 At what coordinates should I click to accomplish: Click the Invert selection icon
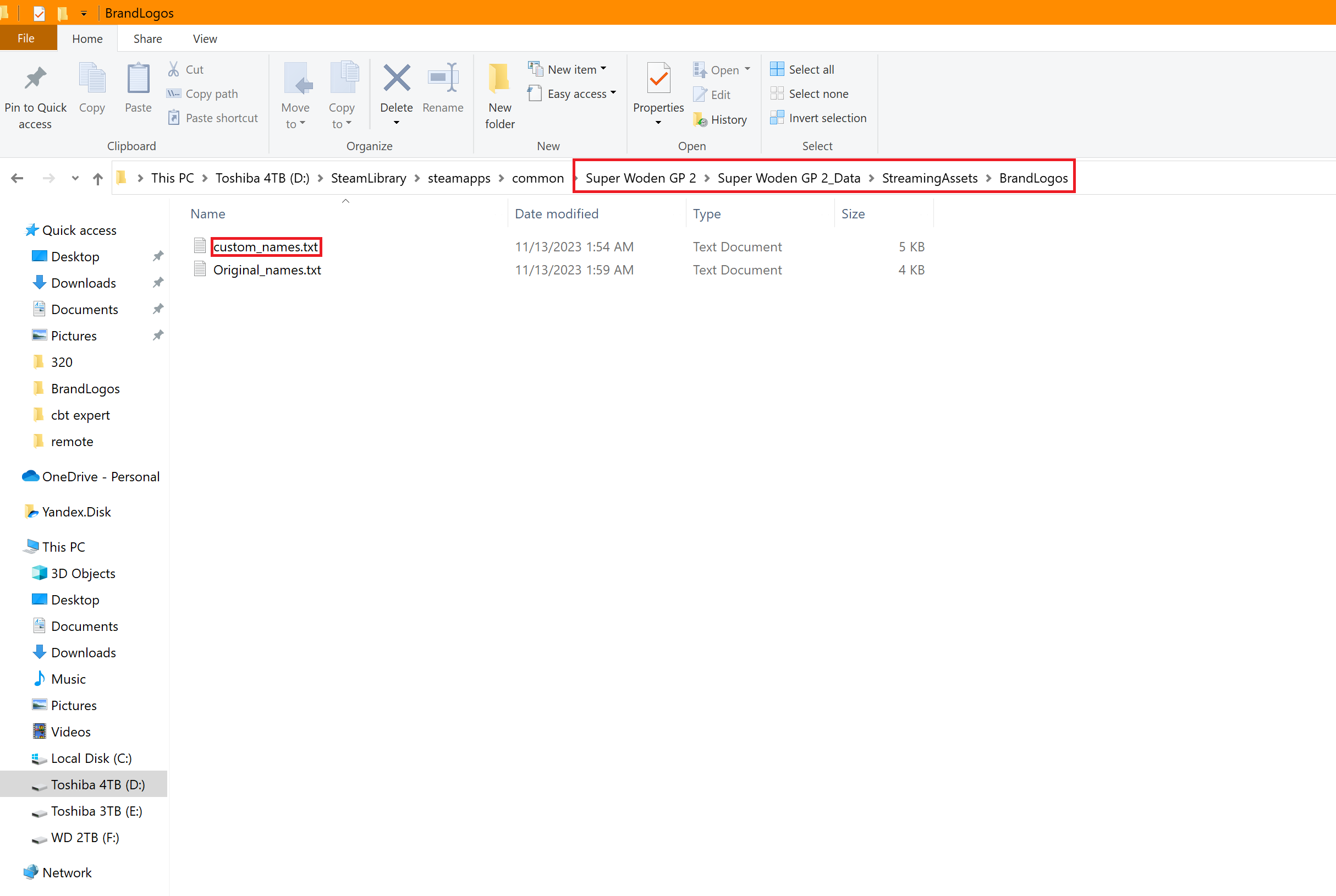click(777, 118)
